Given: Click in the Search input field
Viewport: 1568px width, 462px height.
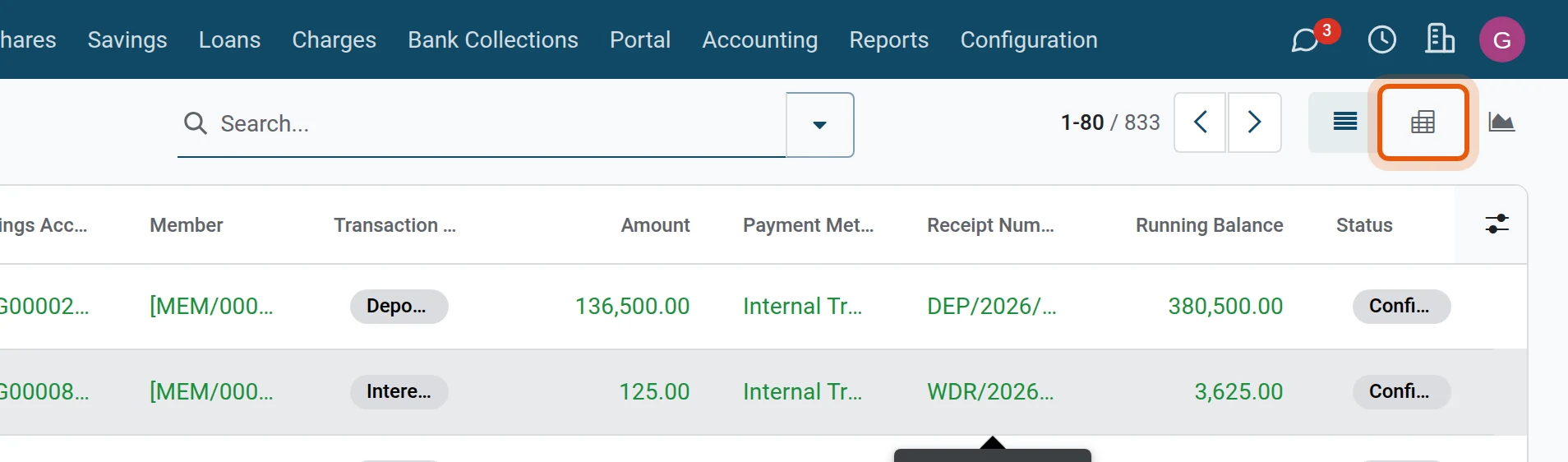Looking at the screenshot, I should click(500, 123).
